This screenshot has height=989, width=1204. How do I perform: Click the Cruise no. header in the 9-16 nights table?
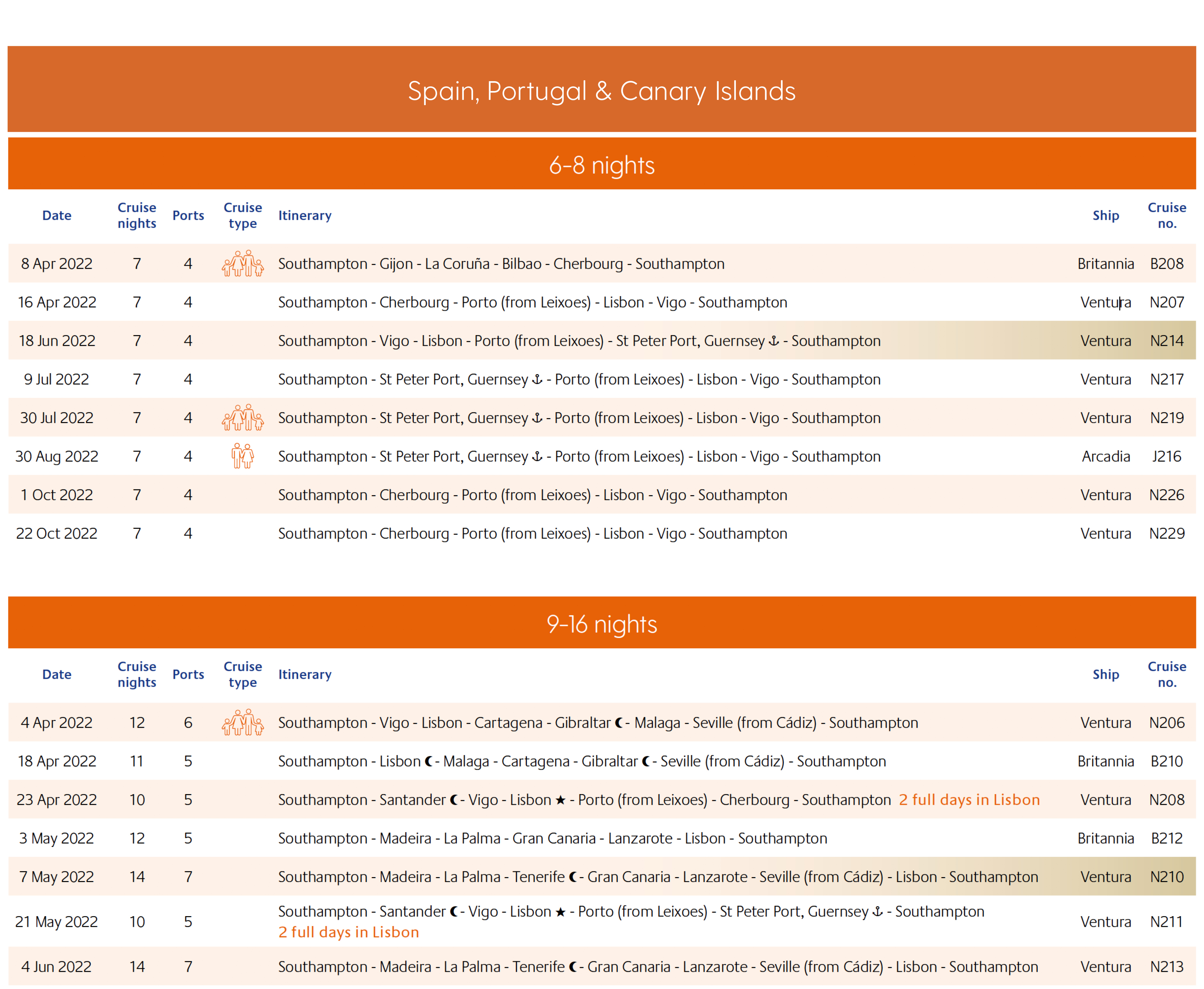(x=1166, y=674)
